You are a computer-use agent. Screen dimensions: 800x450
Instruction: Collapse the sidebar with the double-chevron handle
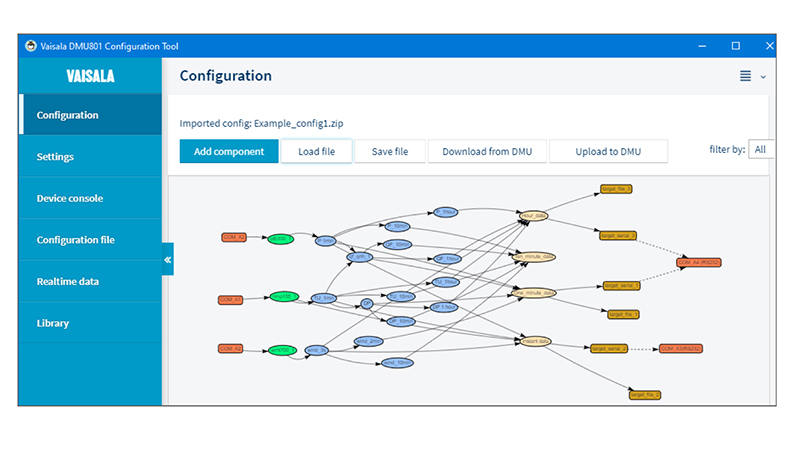[168, 260]
